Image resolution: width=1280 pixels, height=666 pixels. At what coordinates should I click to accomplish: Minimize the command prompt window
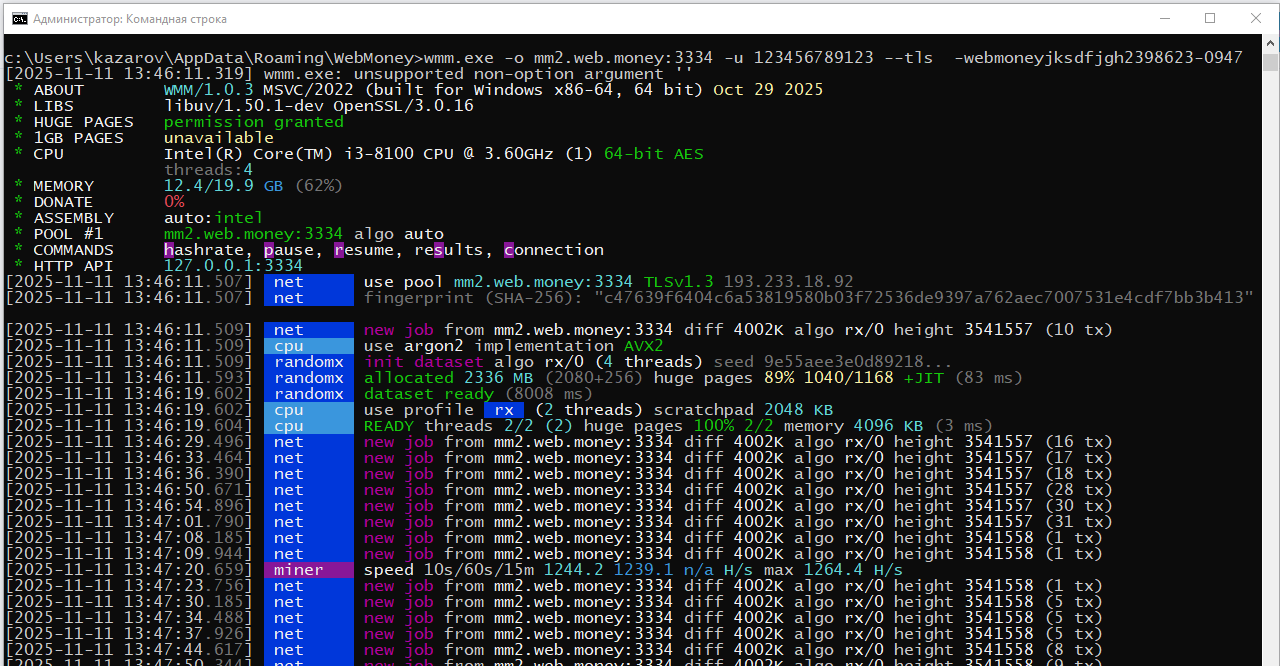tap(1164, 19)
